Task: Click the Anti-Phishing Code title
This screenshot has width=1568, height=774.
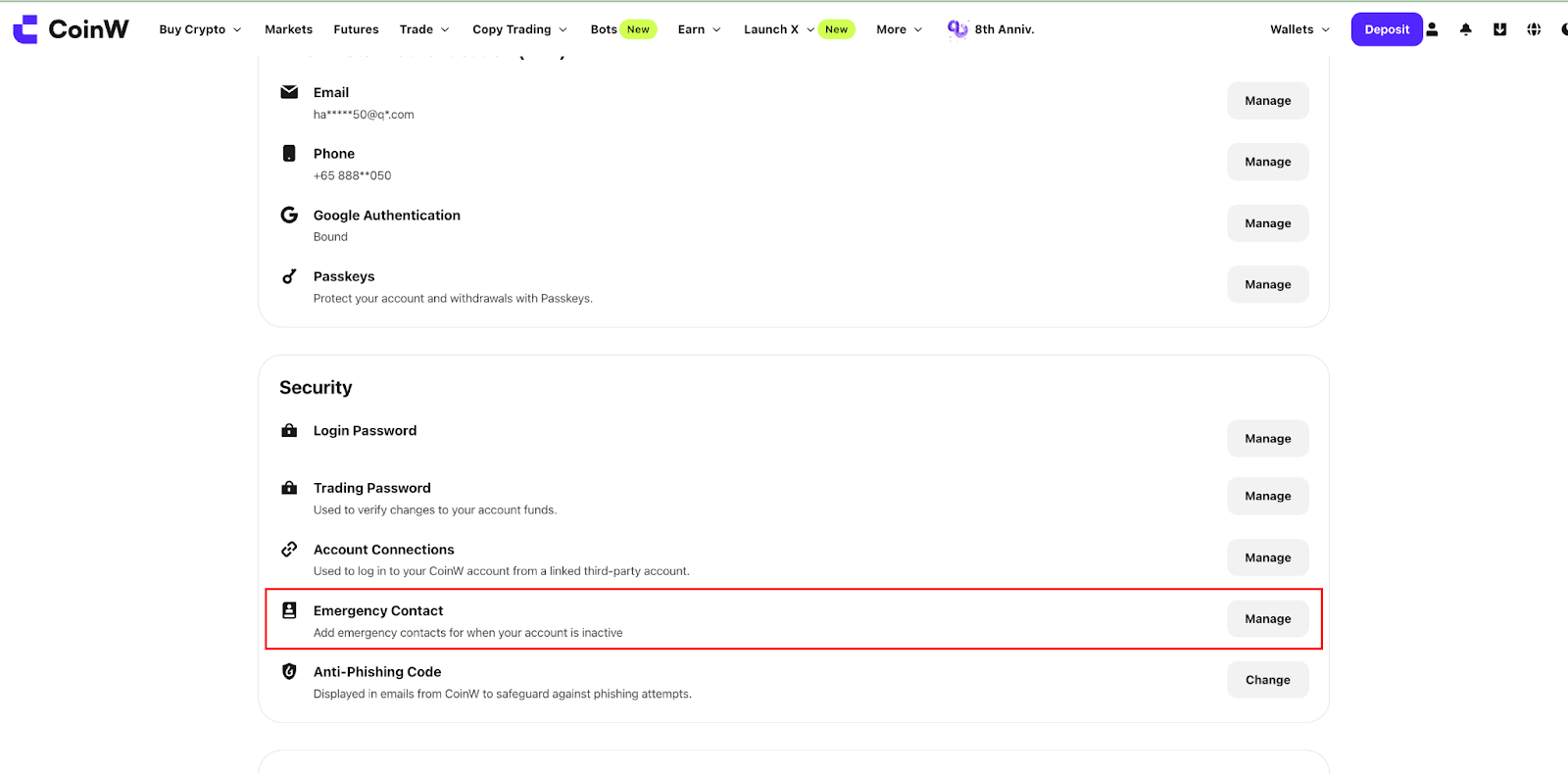Action: click(x=377, y=672)
